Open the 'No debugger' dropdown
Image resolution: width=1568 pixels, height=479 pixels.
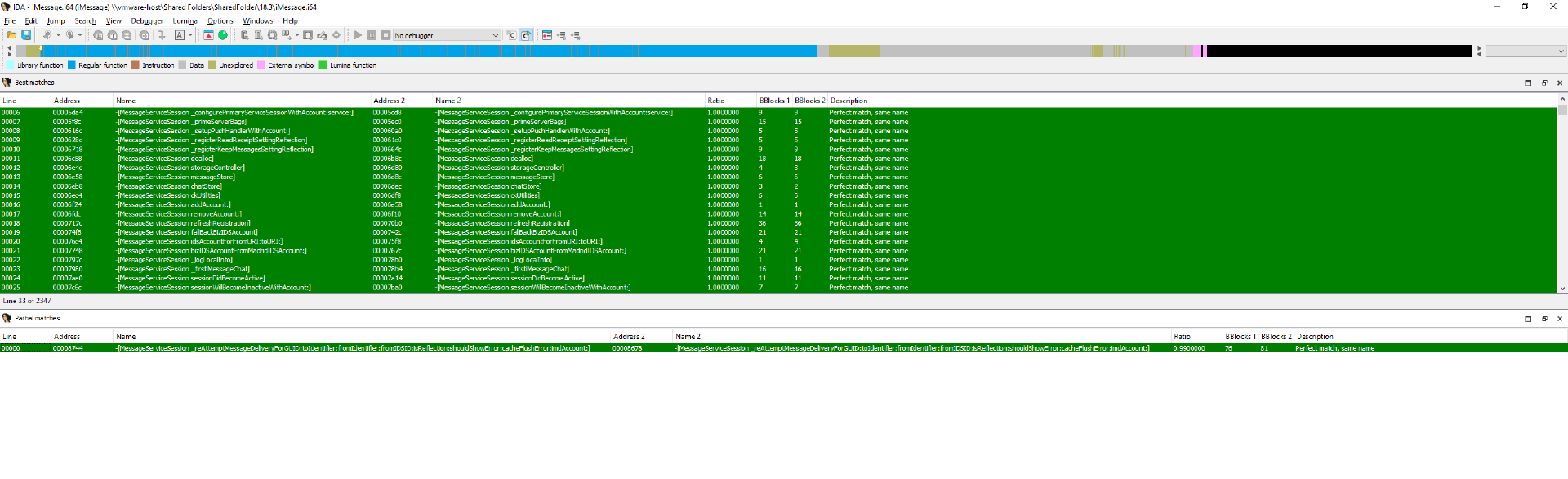coord(495,35)
